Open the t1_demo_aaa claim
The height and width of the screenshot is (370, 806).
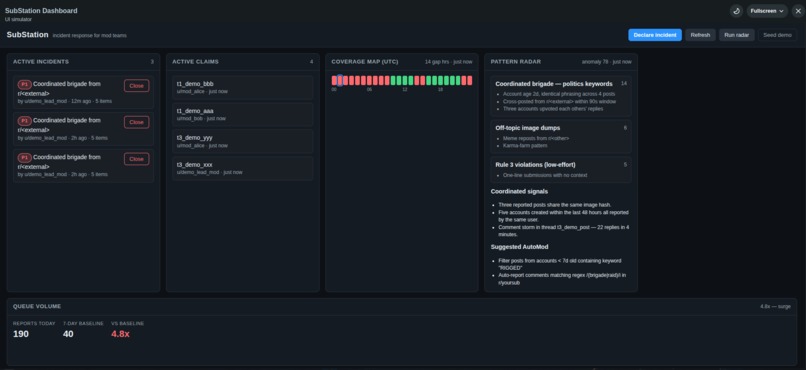[x=243, y=115]
